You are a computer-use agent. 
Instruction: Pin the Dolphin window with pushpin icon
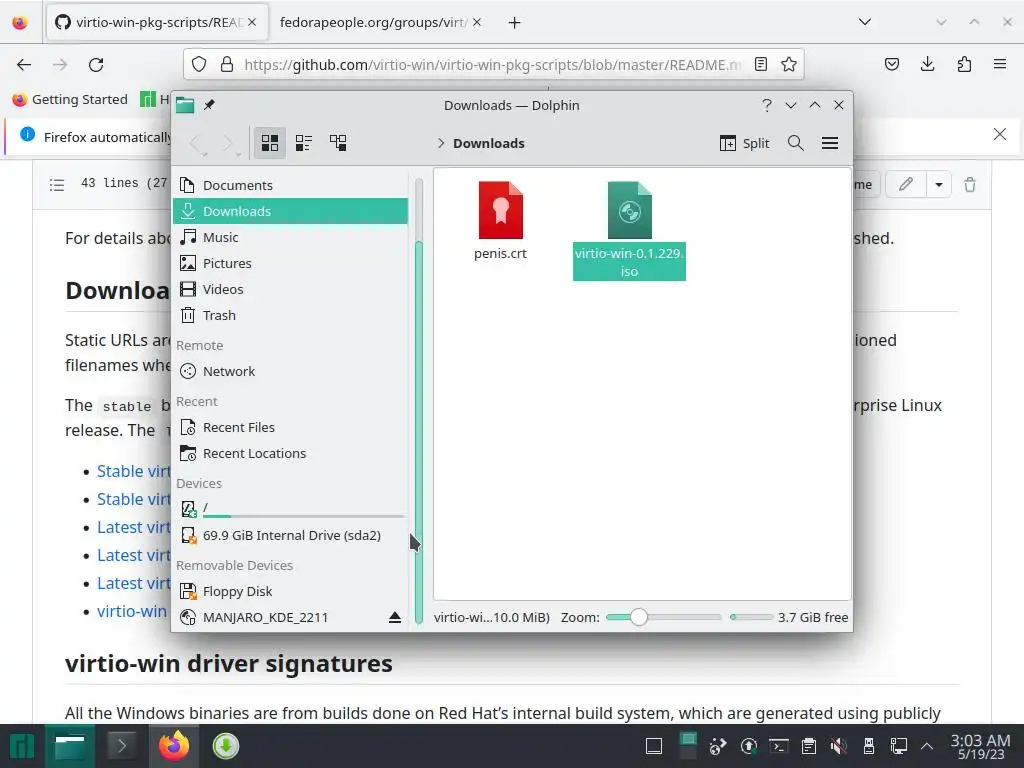click(x=209, y=105)
